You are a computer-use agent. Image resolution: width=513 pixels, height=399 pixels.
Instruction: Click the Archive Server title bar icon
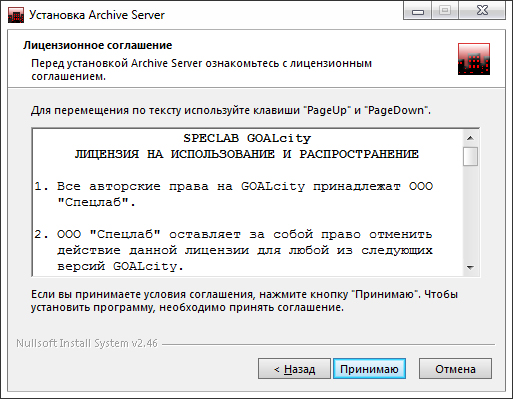click(x=16, y=15)
